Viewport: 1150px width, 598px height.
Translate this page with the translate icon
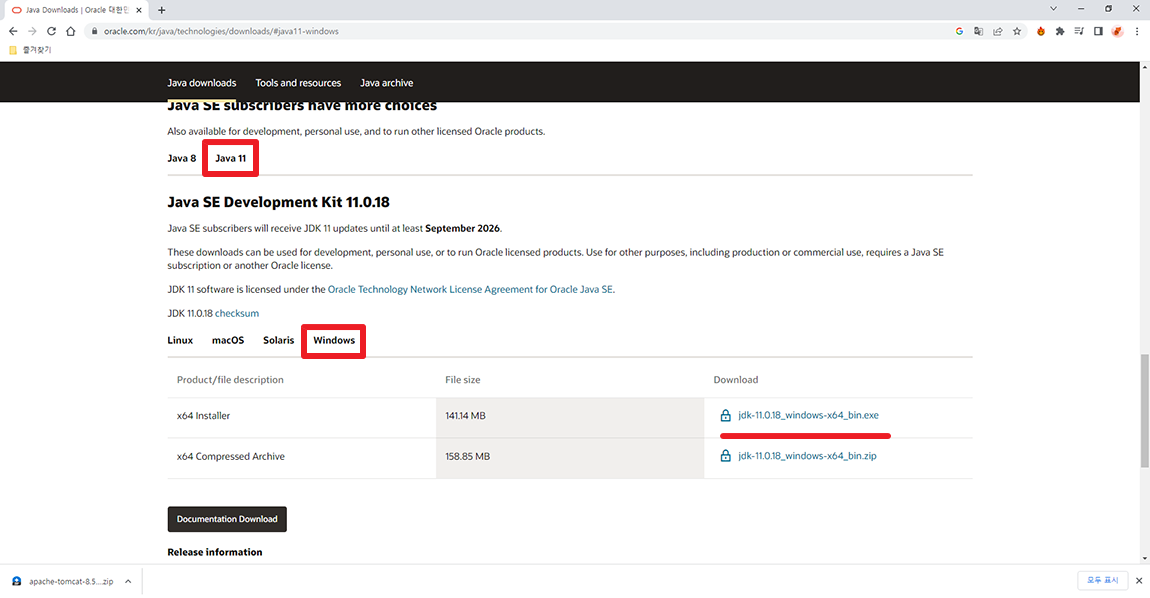point(978,32)
